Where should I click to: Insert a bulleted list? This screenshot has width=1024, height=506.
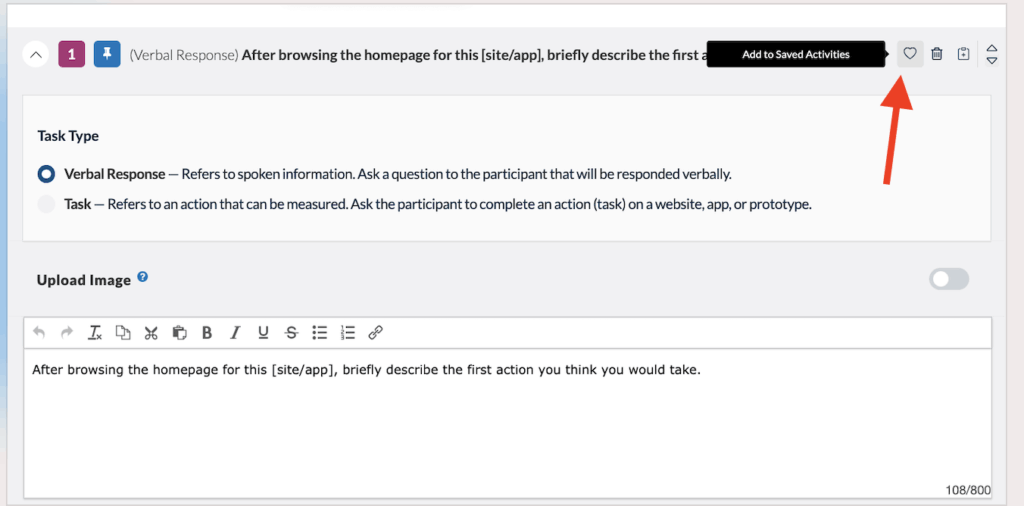[x=319, y=333]
